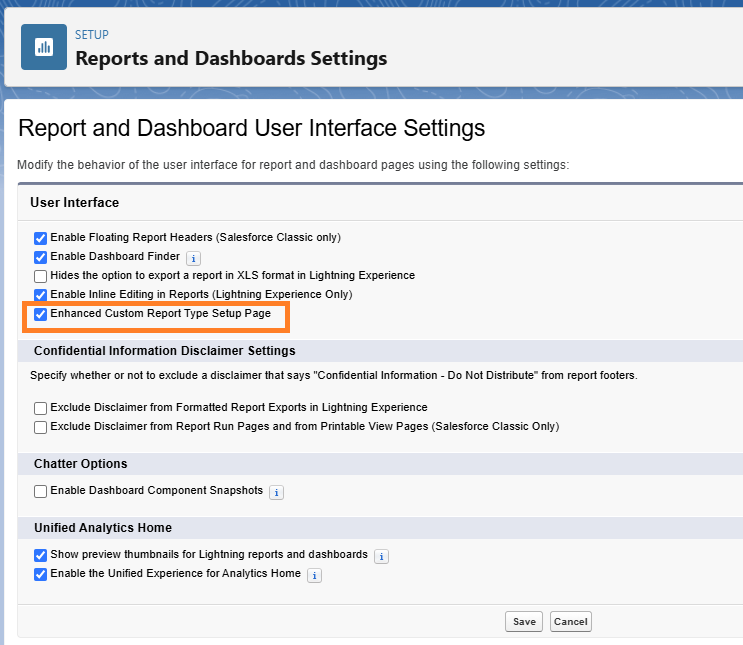This screenshot has width=743, height=645.
Task: Check Hides the option to export XLS
Action: 40,276
